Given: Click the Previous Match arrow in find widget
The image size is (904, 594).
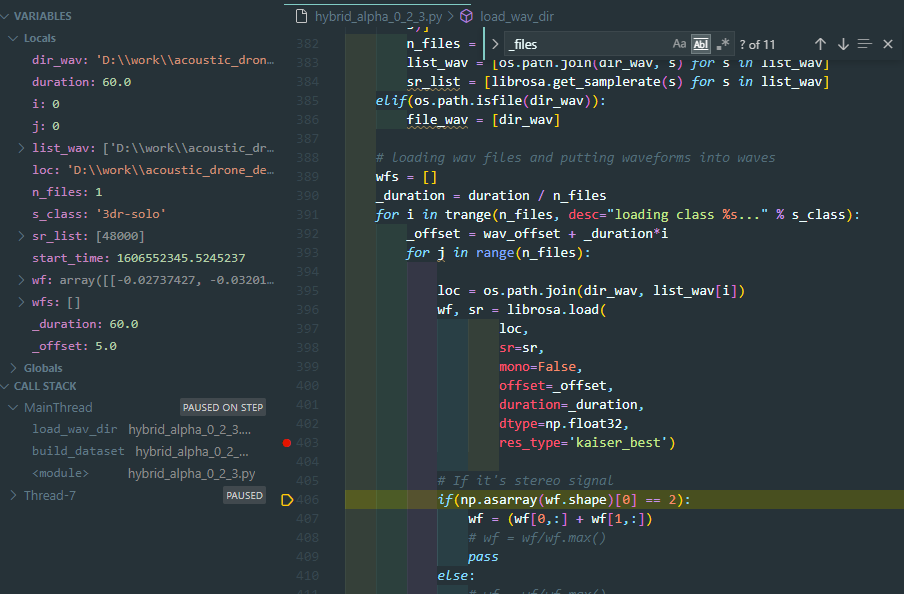Looking at the screenshot, I should [x=821, y=44].
